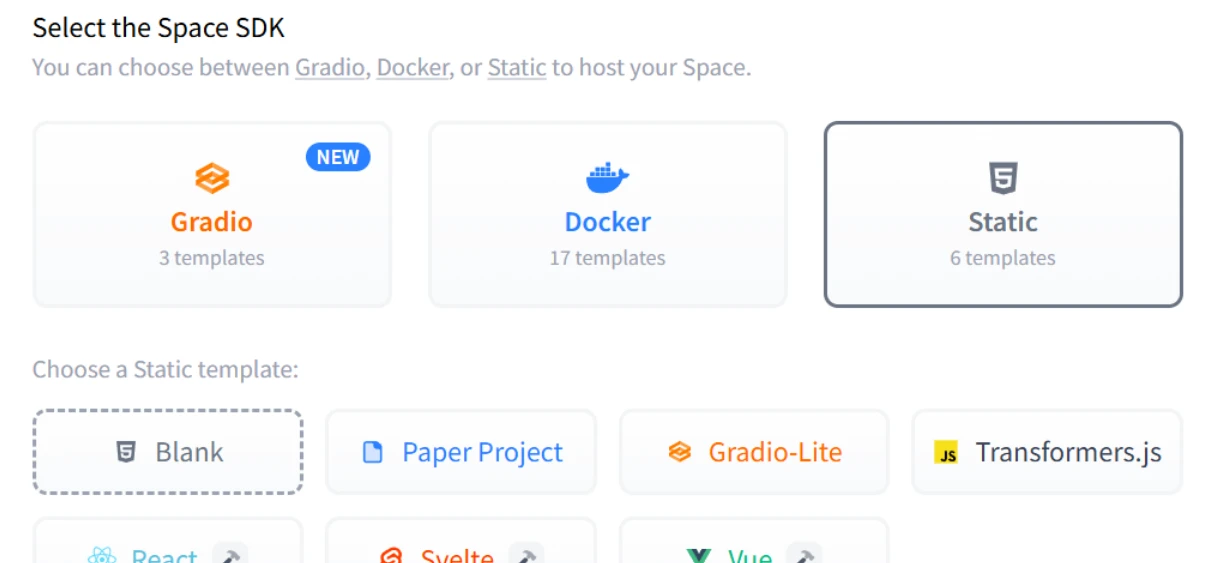
Task: Follow the Docker link in the description text
Action: [x=412, y=68]
